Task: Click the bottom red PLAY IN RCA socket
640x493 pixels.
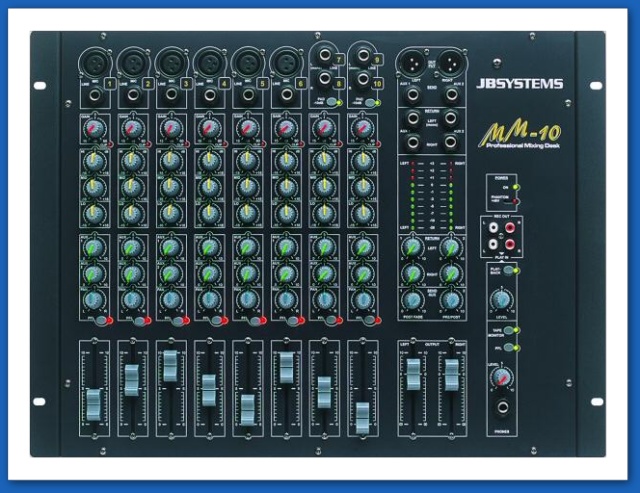Action: (510, 244)
